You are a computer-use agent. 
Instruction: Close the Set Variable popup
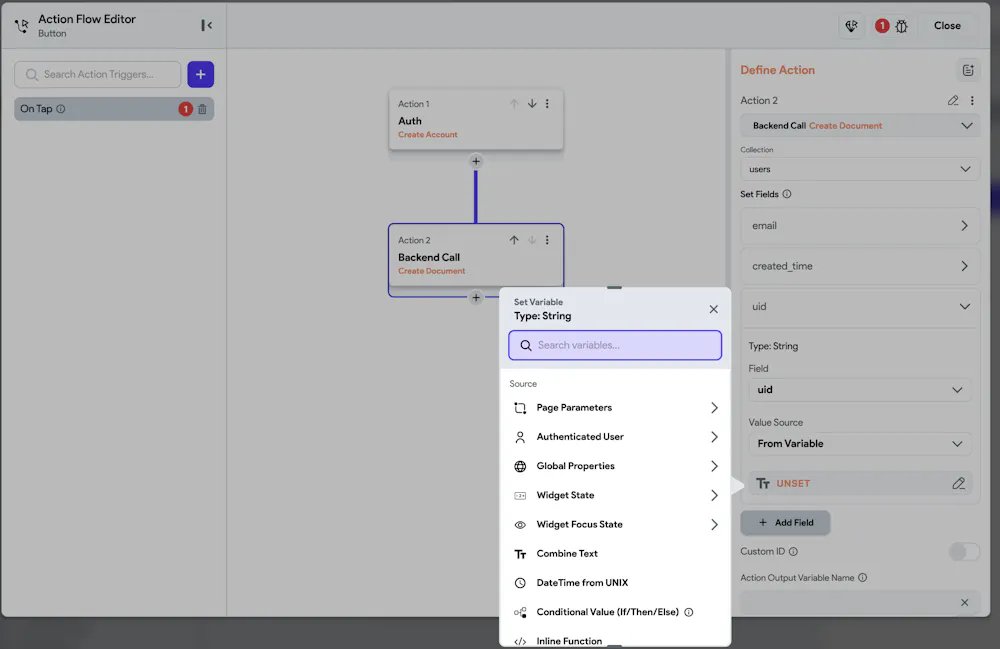pos(713,309)
